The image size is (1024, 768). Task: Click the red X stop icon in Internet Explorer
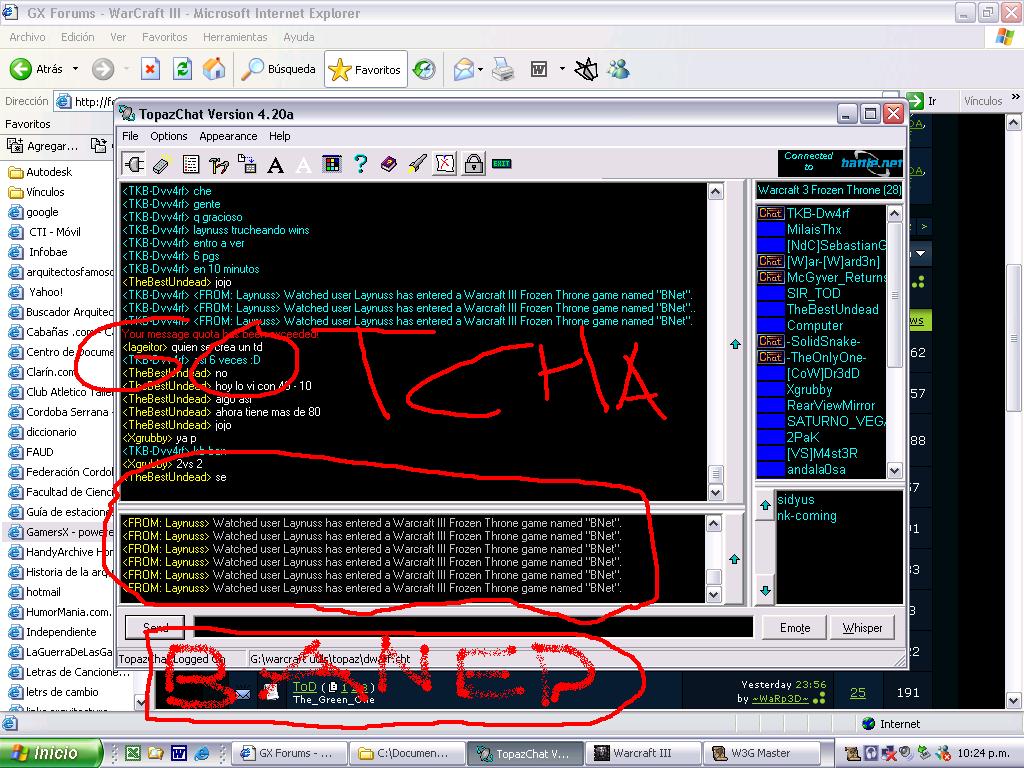click(x=151, y=69)
